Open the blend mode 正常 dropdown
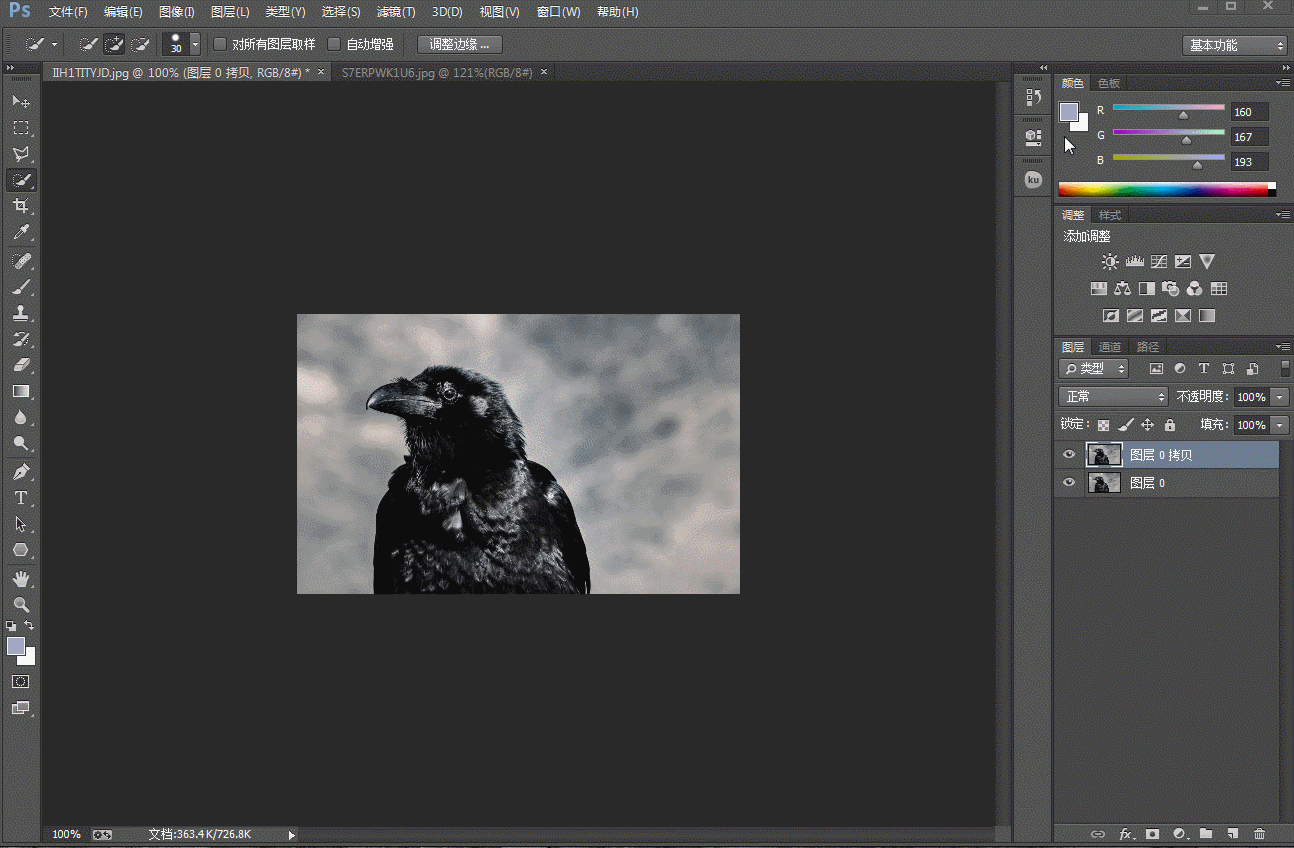 coord(1113,397)
